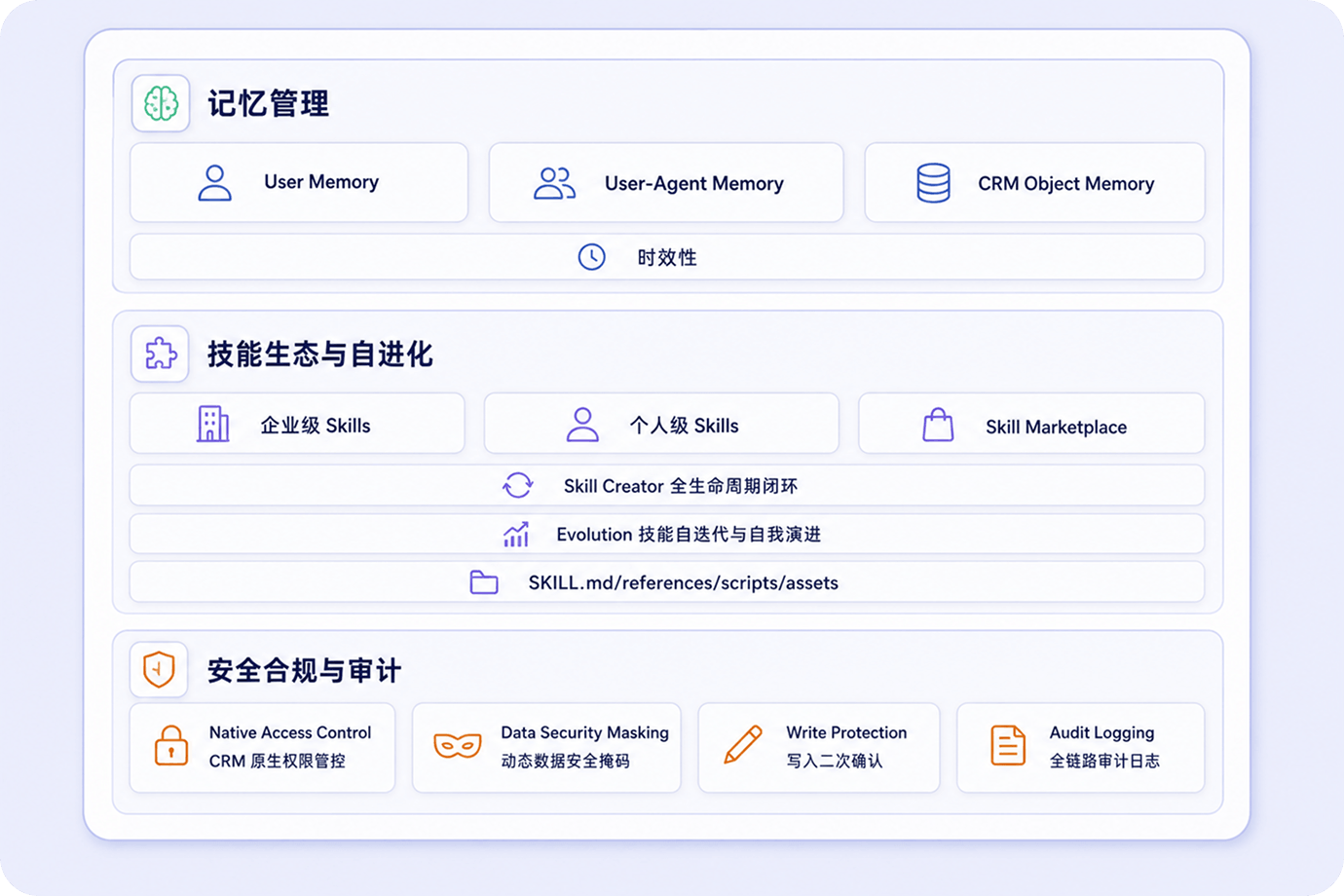The height and width of the screenshot is (896, 1344).
Task: Click the puzzle piece icon beside 技能生态与自进化
Action: [161, 354]
